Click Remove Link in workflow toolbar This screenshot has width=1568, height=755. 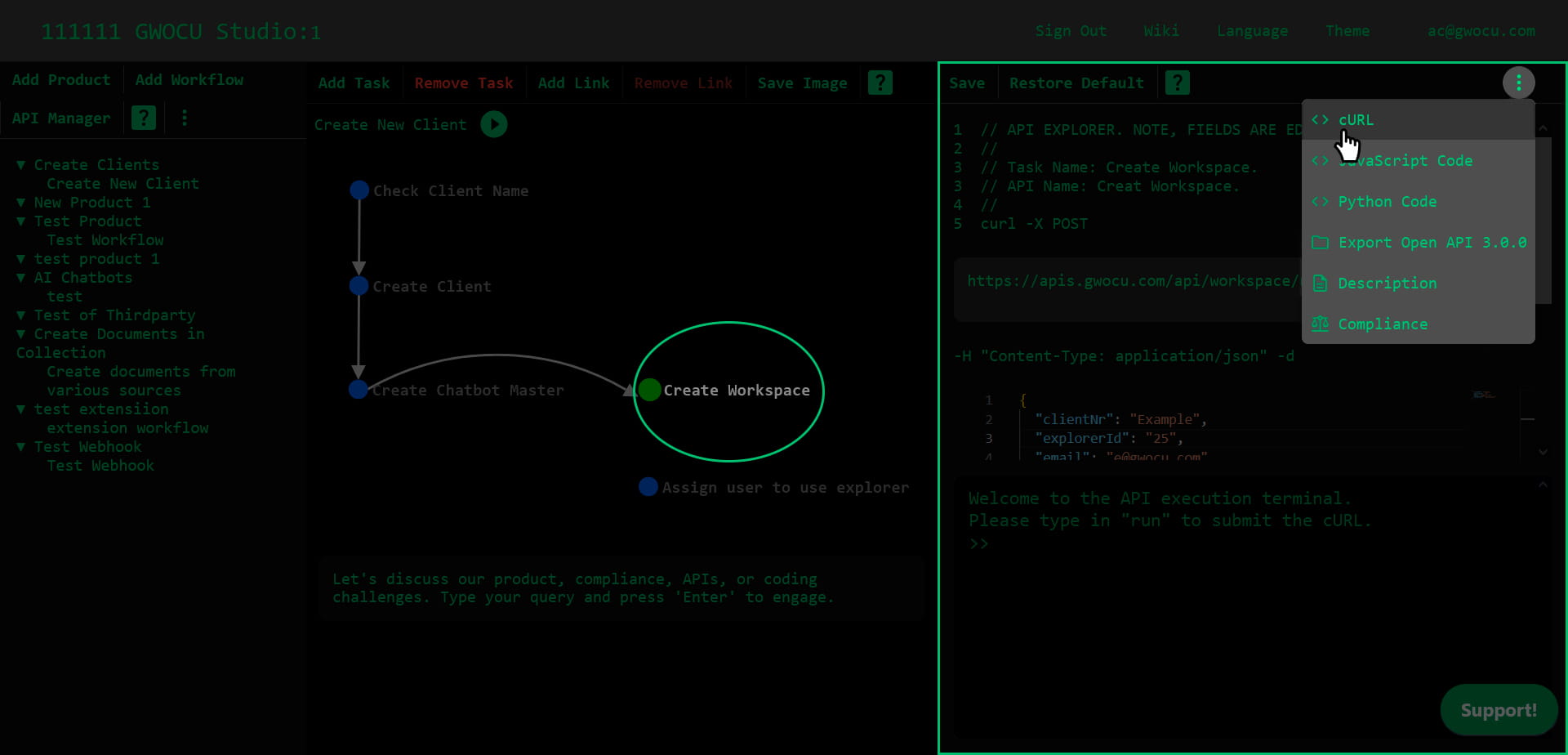point(684,83)
